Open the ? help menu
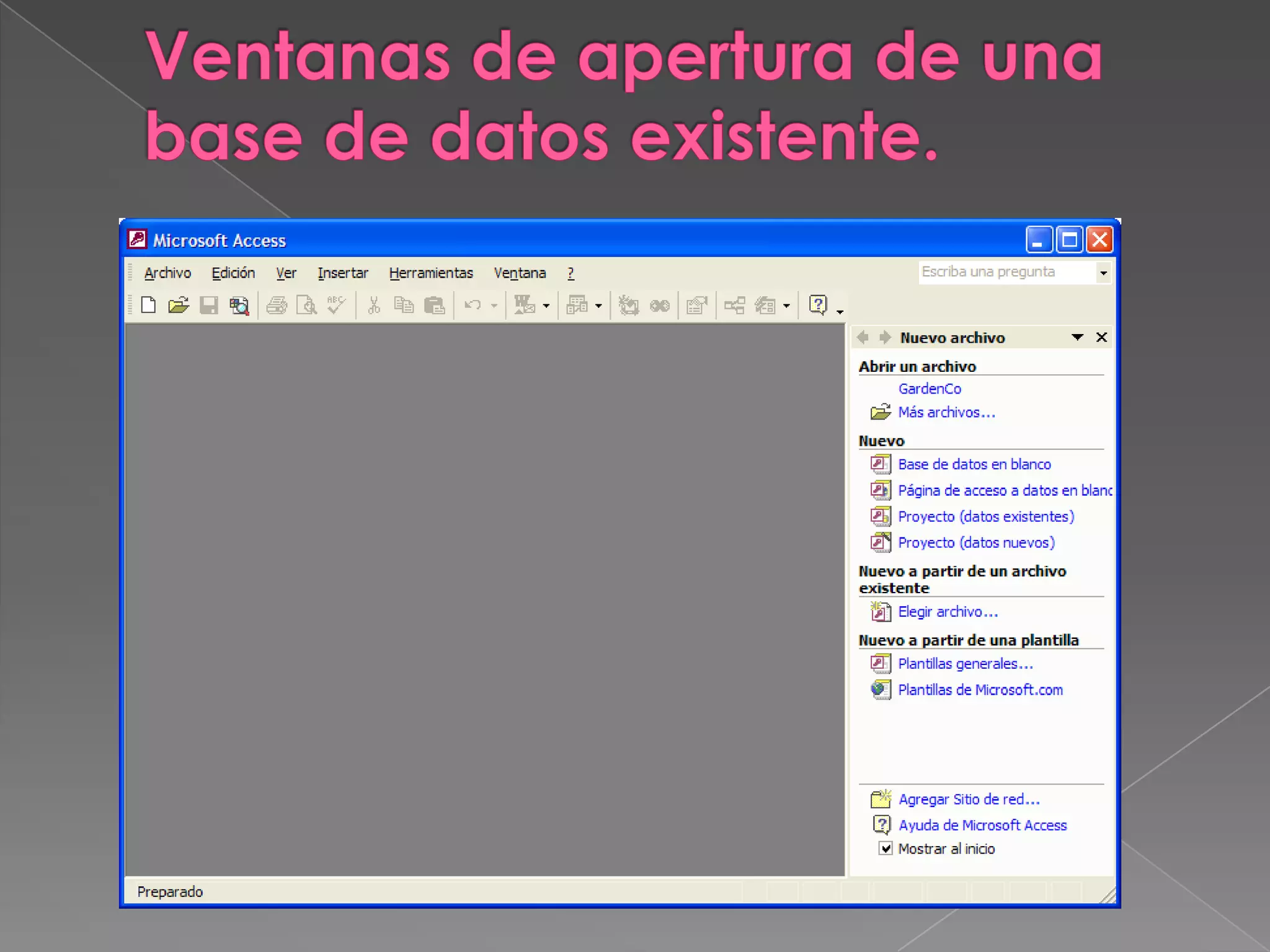Screen dimensions: 1270x952 click(571, 273)
